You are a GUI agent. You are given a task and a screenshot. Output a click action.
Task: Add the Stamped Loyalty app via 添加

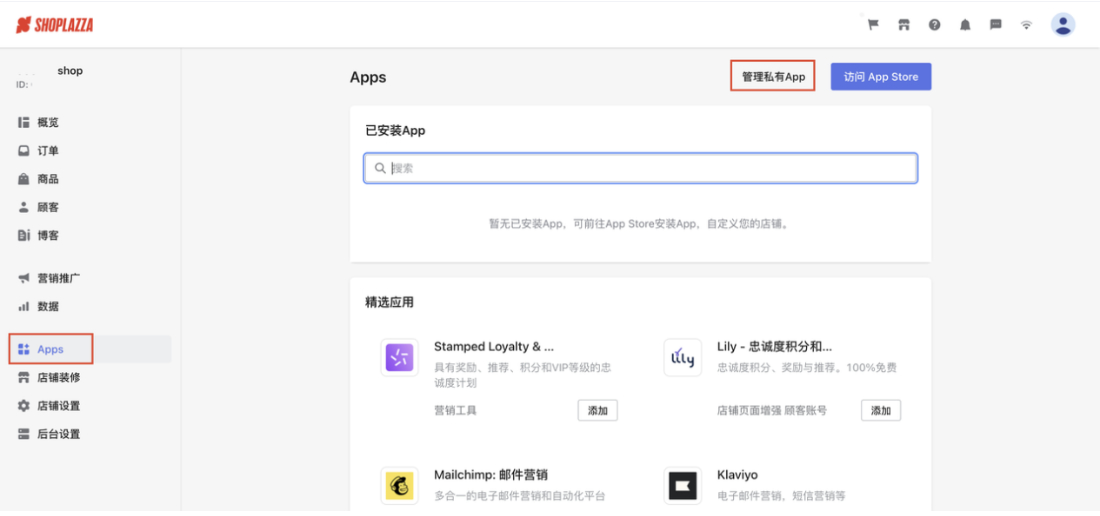tap(598, 411)
